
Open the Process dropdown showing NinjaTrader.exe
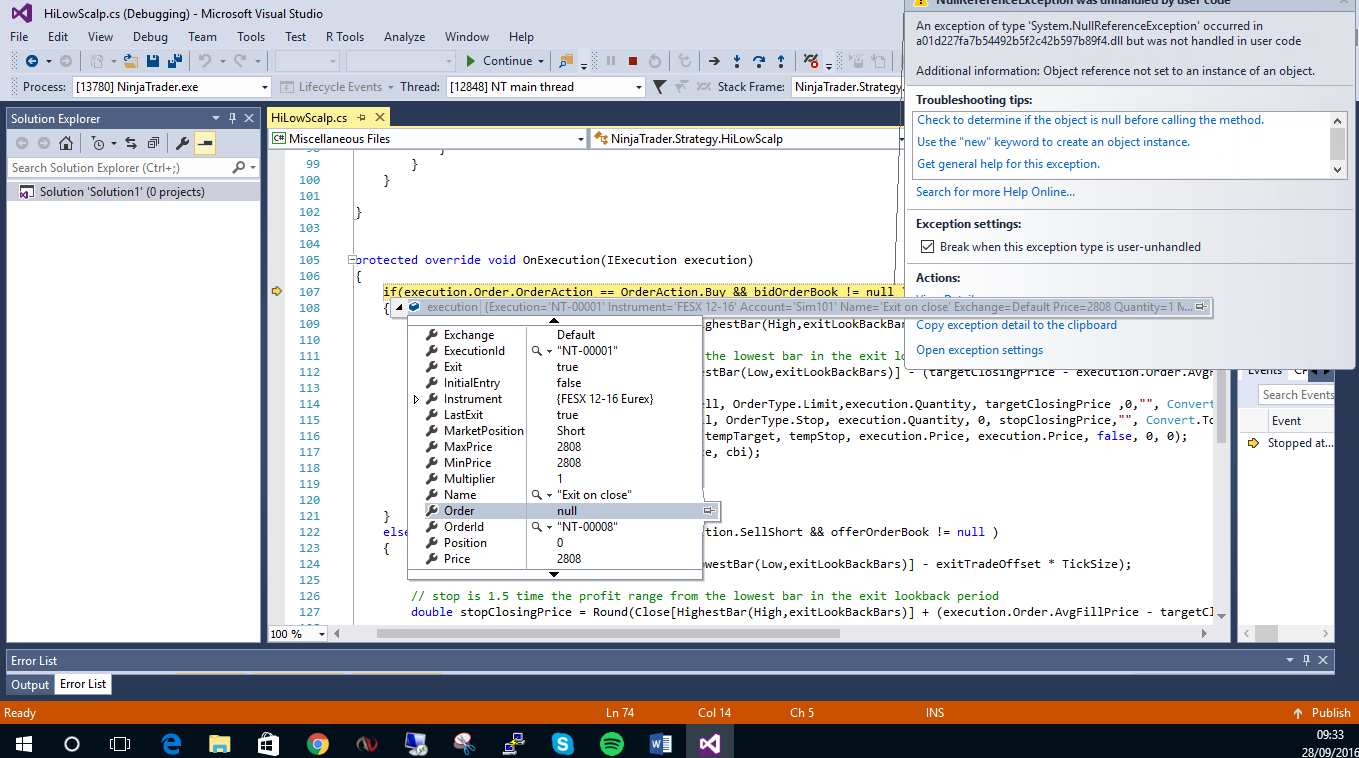264,87
